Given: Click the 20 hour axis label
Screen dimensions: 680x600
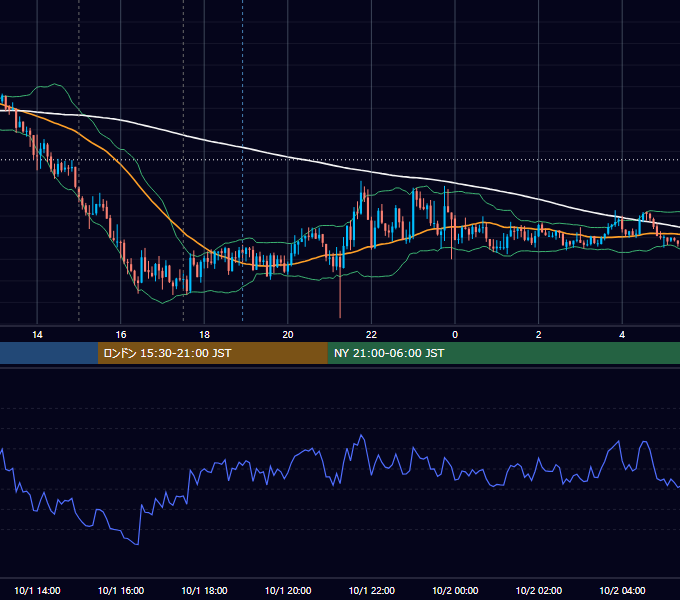Looking at the screenshot, I should tap(288, 335).
